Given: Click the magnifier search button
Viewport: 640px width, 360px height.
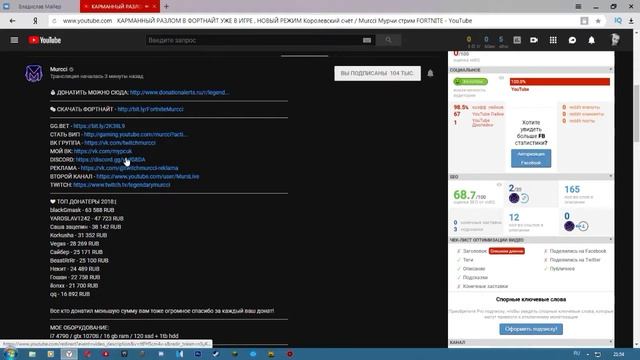Looking at the screenshot, I should click(388, 40).
